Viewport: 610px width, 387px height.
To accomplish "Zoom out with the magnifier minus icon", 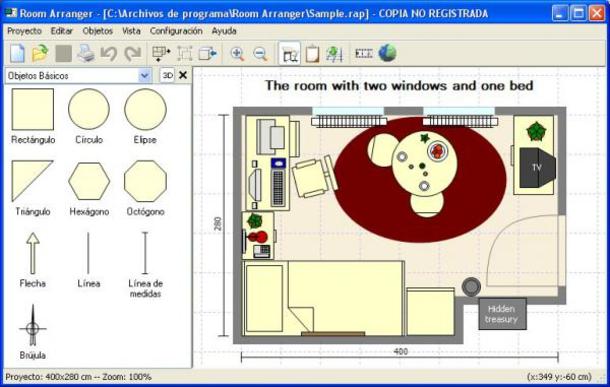I will (260, 53).
